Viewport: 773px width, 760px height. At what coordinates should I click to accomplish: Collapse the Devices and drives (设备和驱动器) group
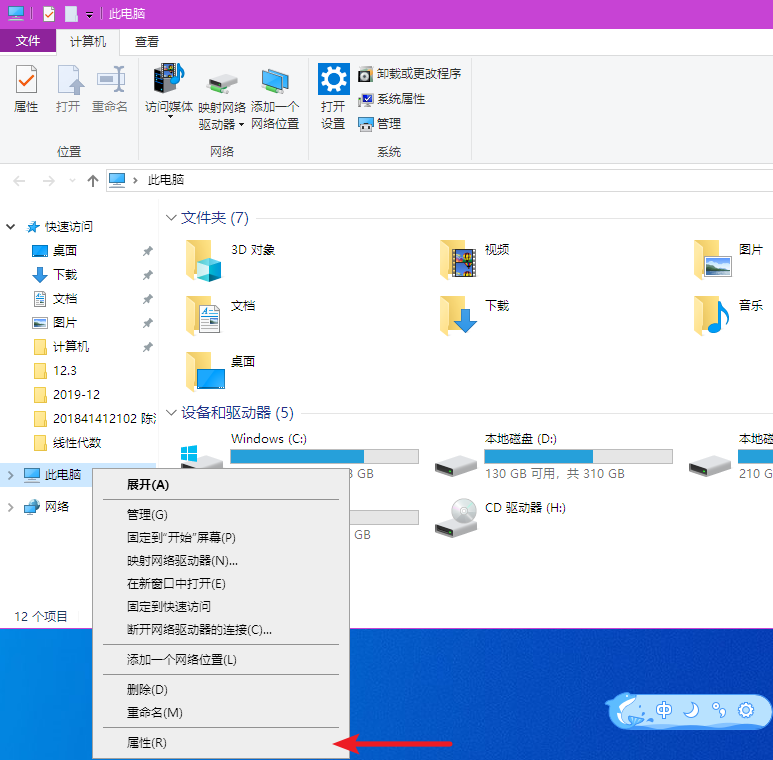pyautogui.click(x=171, y=413)
